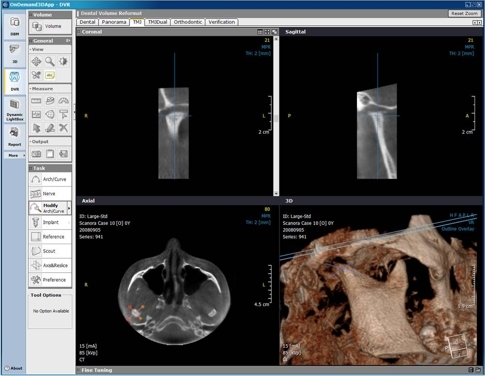Open the DVR module
Viewport: 485px width, 376px height.
coord(14,81)
